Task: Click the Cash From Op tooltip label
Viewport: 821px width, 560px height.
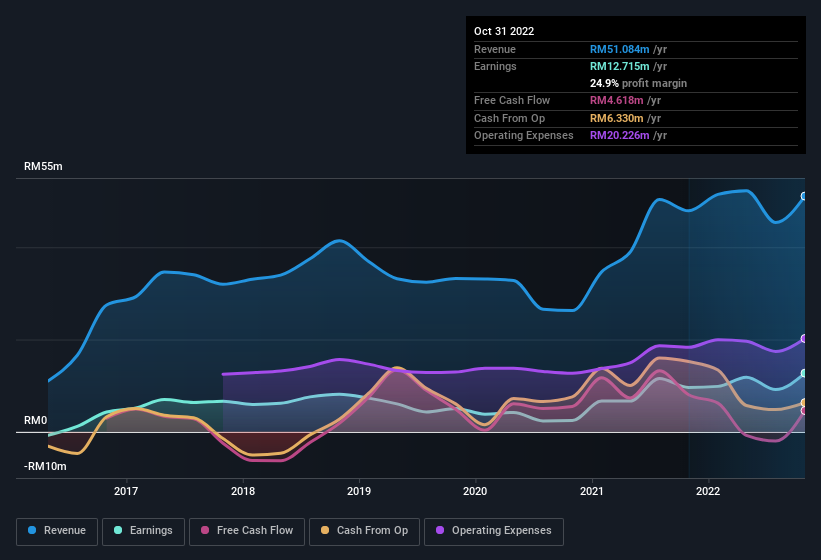Action: [x=509, y=118]
